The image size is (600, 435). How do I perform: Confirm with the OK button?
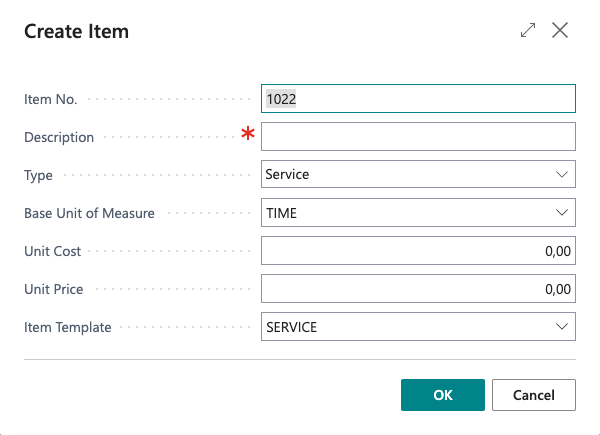442,395
